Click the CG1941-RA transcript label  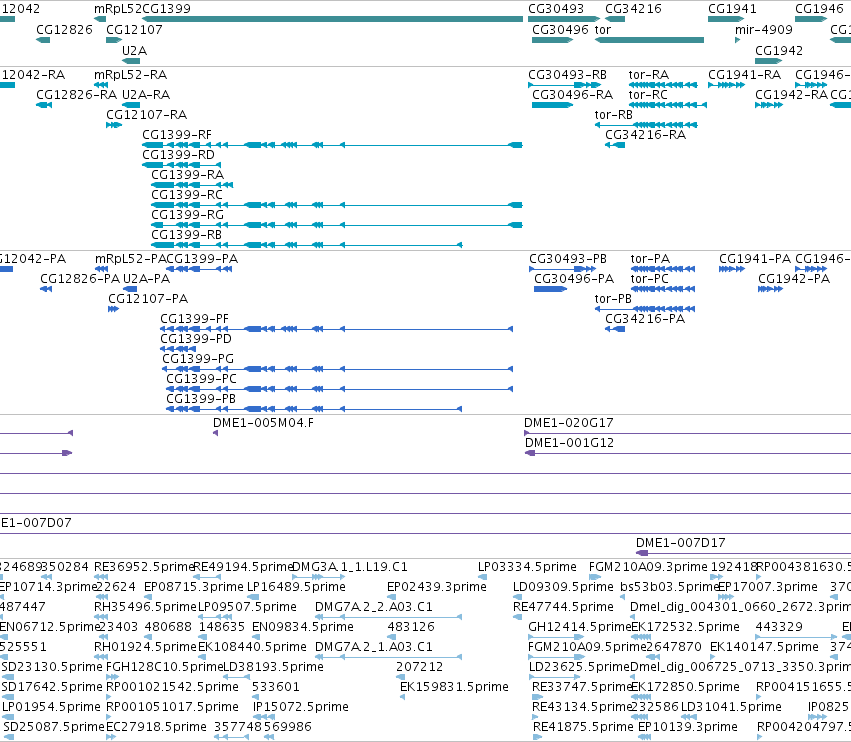pos(745,75)
